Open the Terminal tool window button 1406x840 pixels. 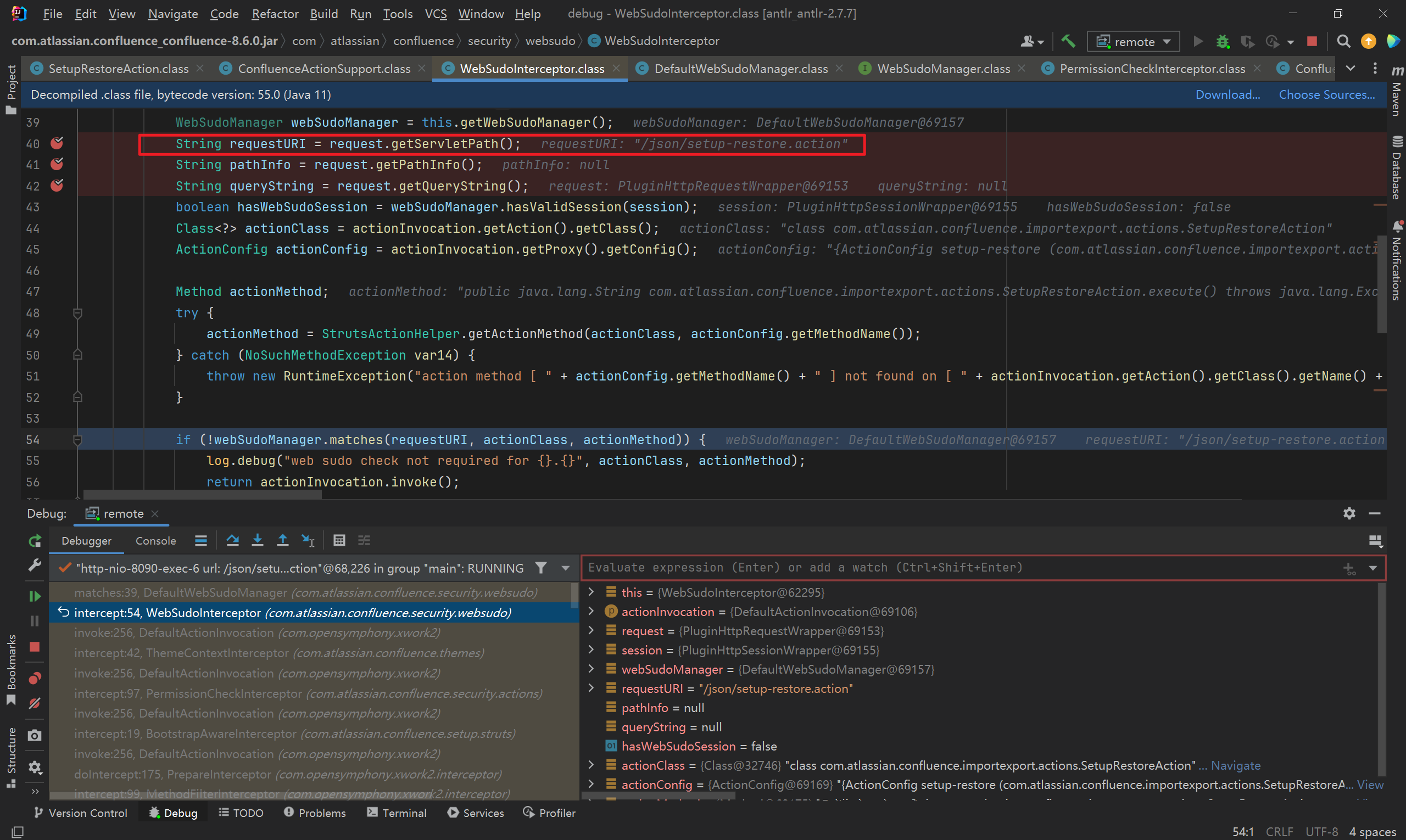click(397, 813)
